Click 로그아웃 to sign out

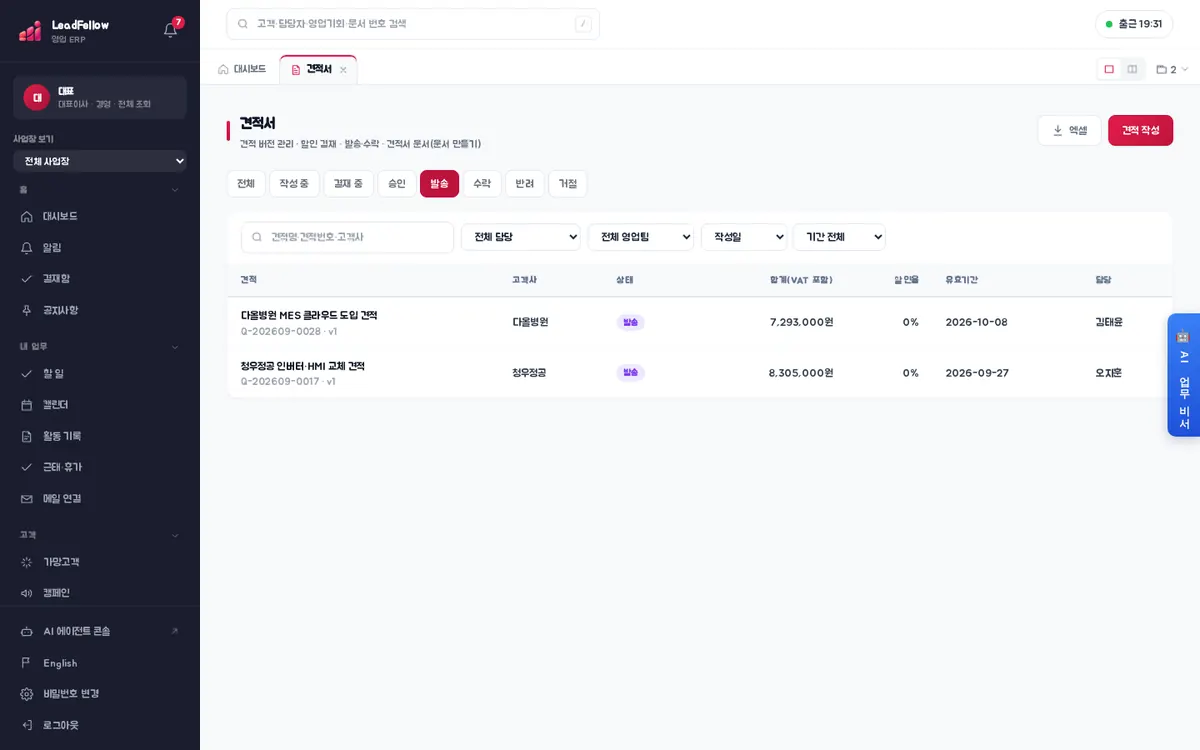[x=100, y=725]
